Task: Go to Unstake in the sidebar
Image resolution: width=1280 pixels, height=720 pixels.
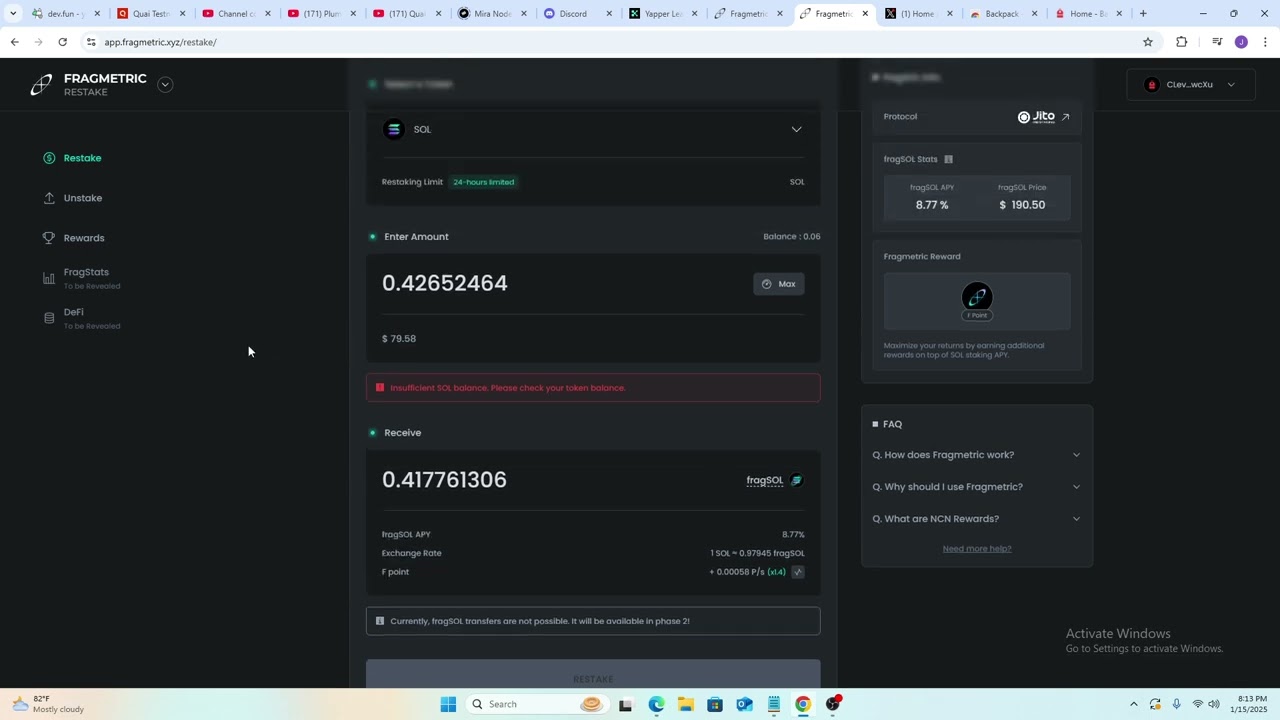Action: 83,198
